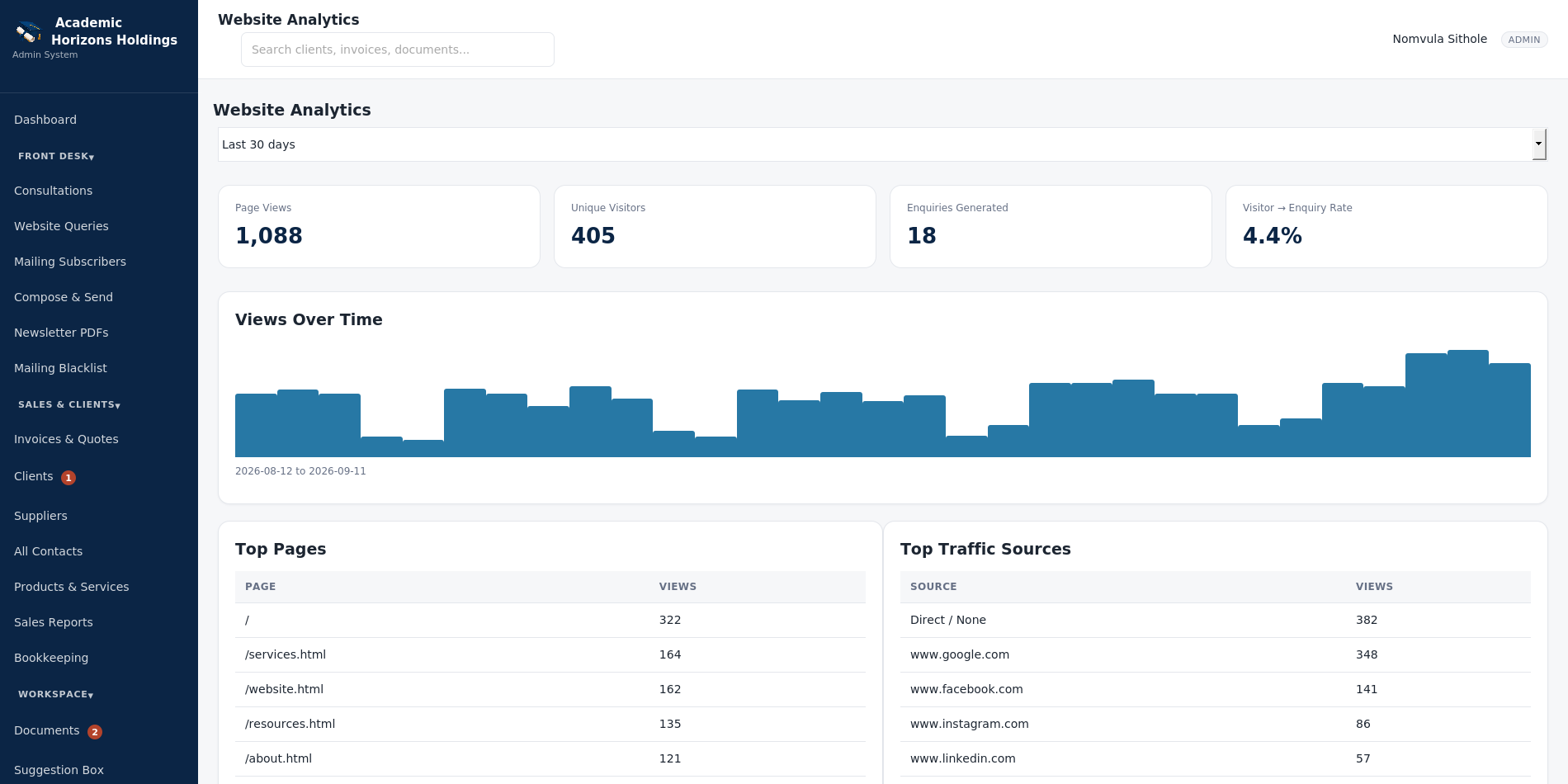Open the Clients page
This screenshot has width=1568, height=784.
[x=34, y=476]
